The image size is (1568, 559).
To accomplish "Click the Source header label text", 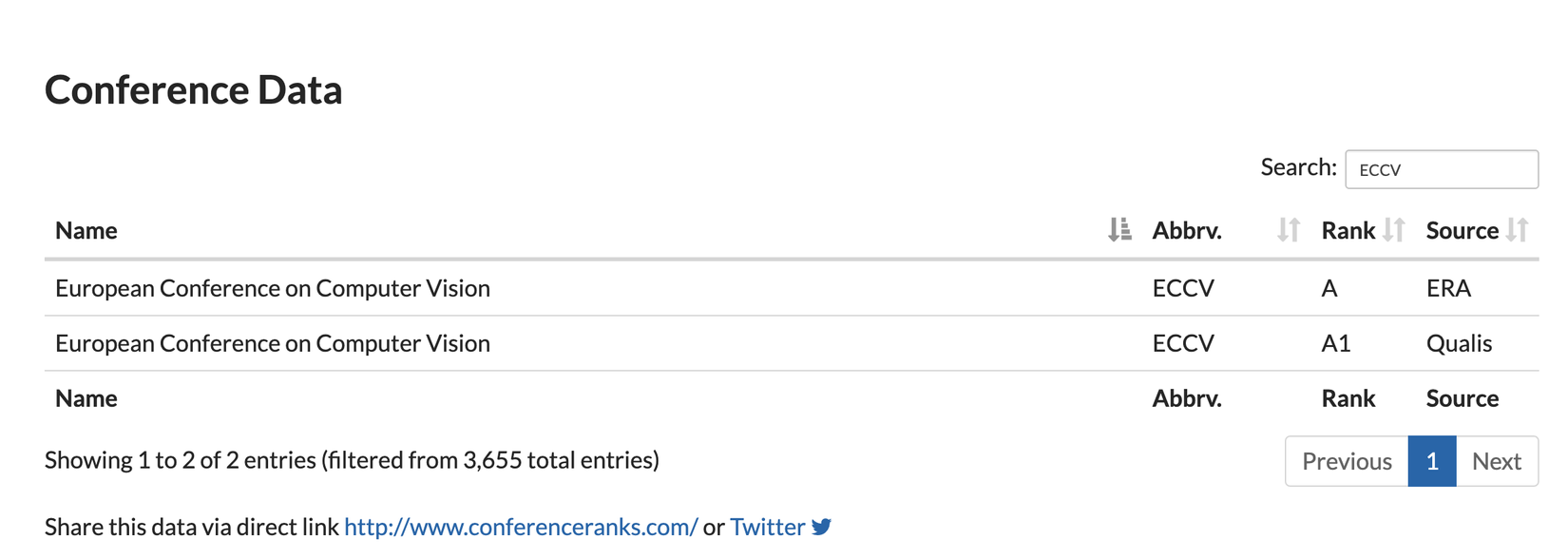I will [x=1462, y=230].
